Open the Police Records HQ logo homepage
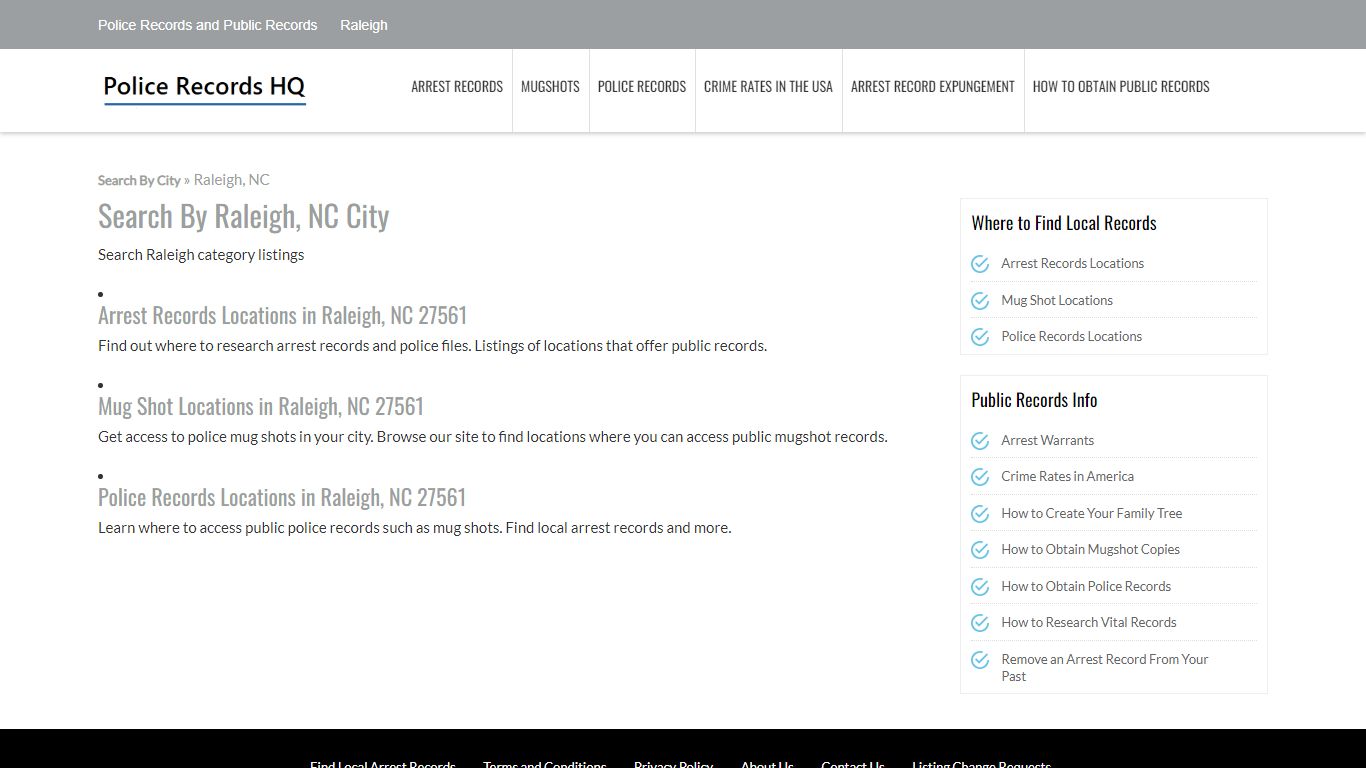Image resolution: width=1366 pixels, height=768 pixels. [204, 88]
